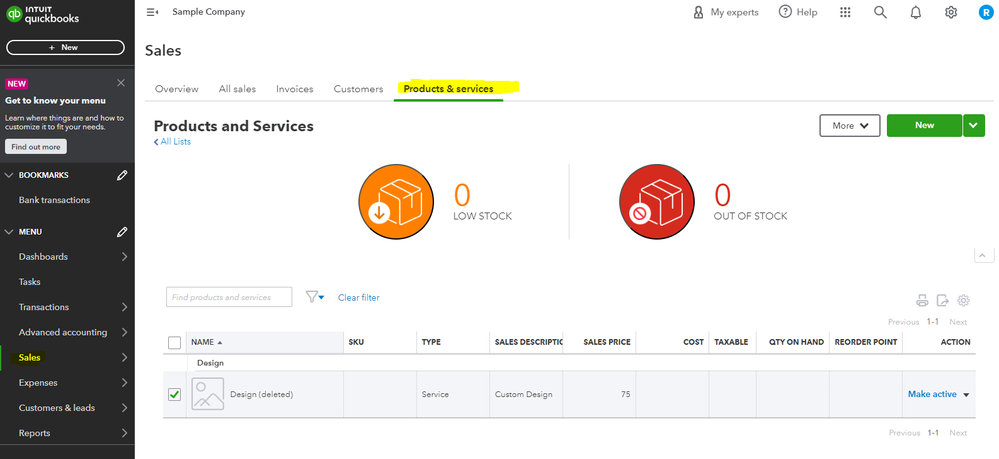Screen dimensions: 999x459
Task: Switch to the All sales tab
Action: (237, 89)
